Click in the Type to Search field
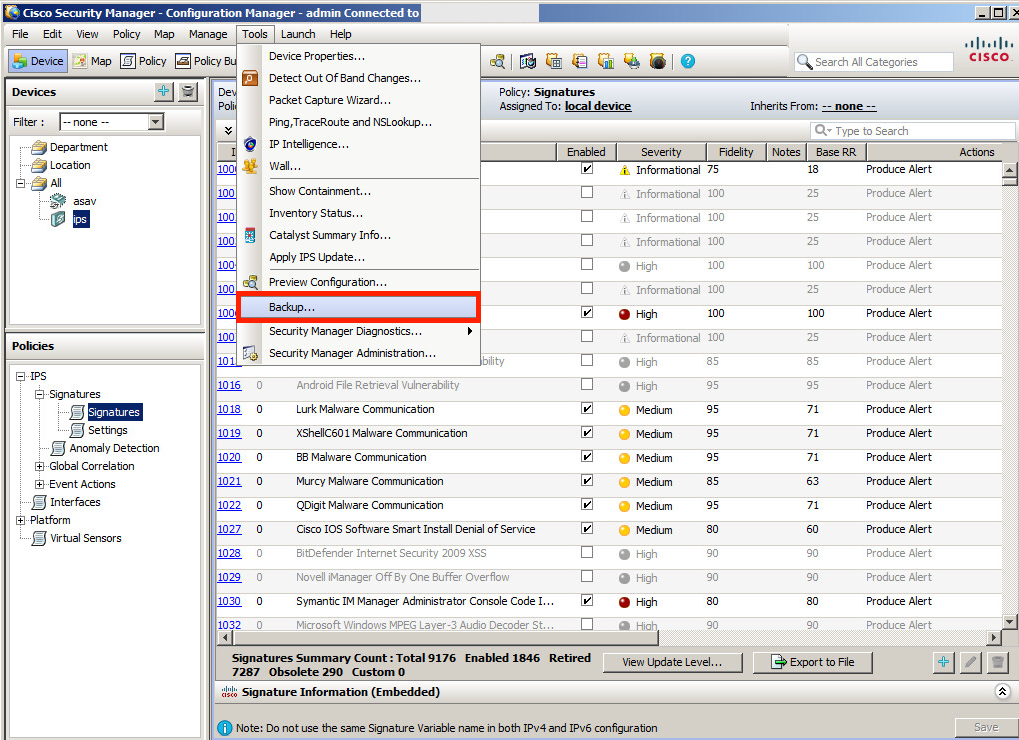 (x=912, y=131)
